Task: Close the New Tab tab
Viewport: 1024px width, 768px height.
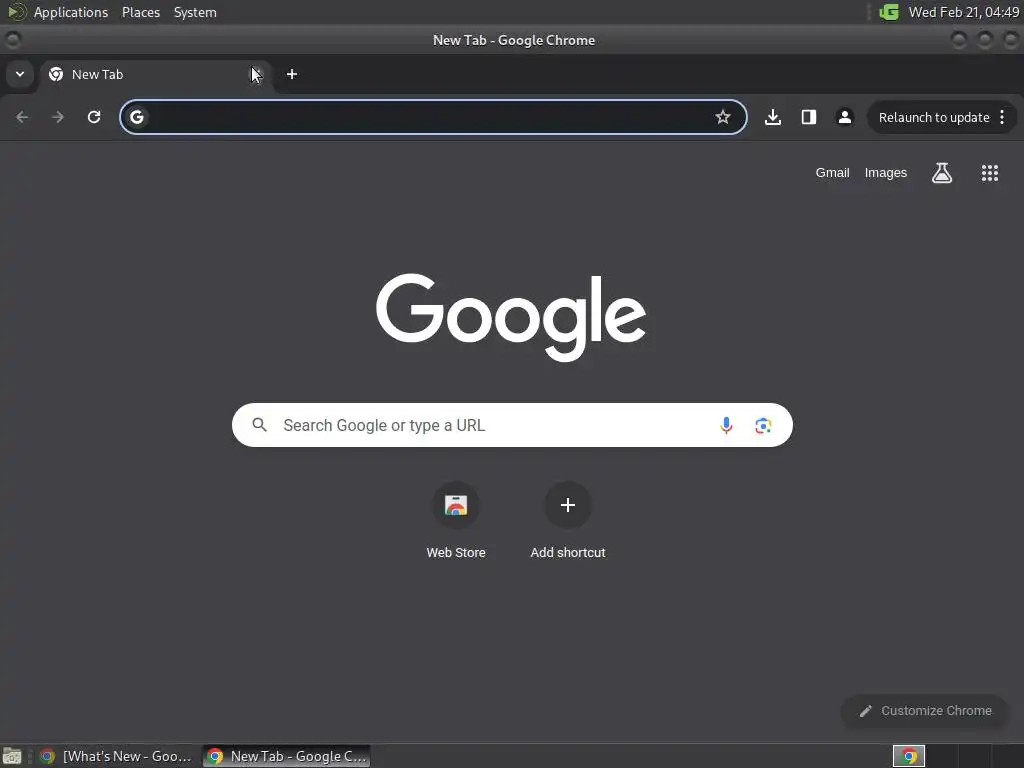Action: click(256, 74)
